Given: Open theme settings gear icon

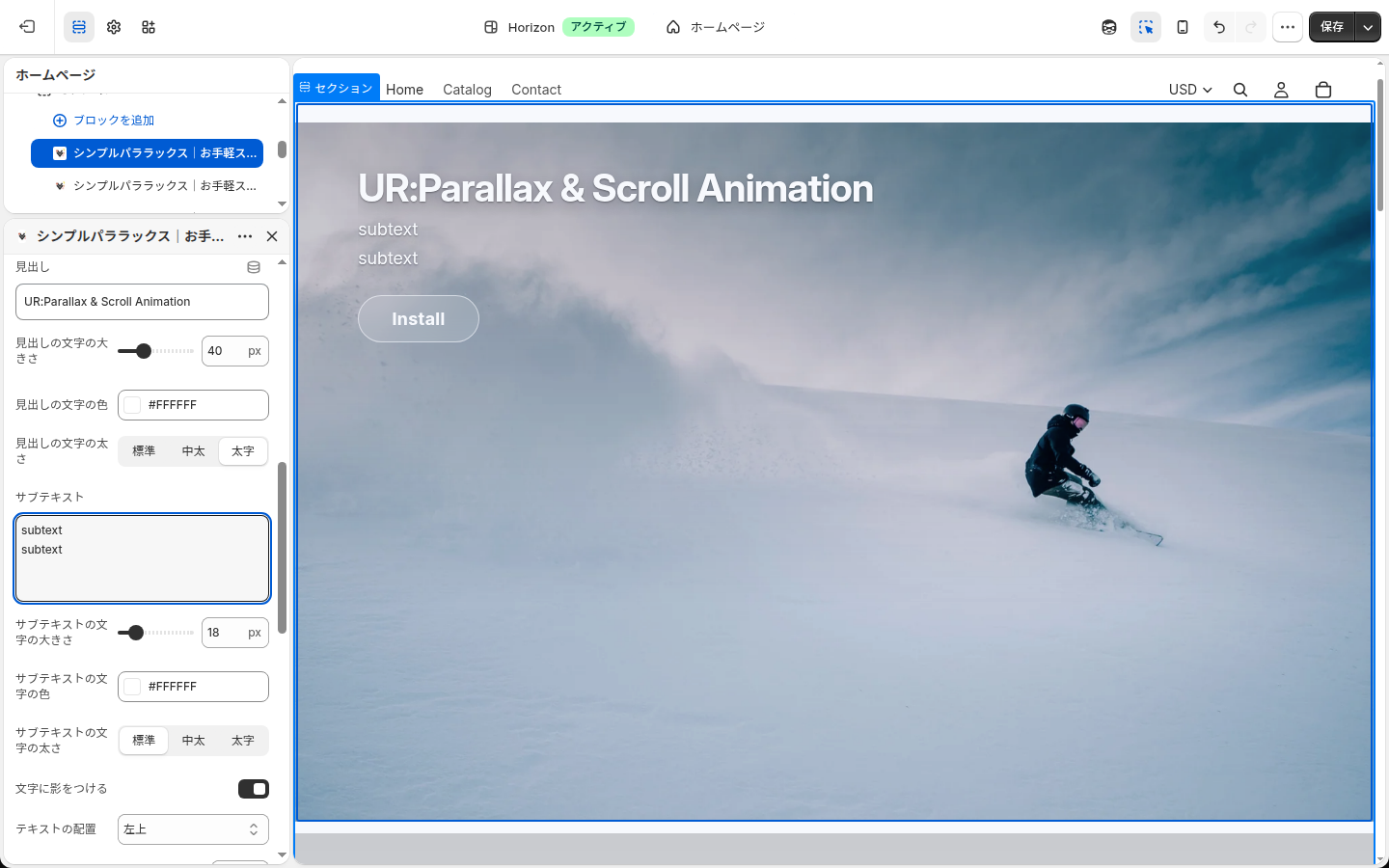Looking at the screenshot, I should (x=114, y=27).
